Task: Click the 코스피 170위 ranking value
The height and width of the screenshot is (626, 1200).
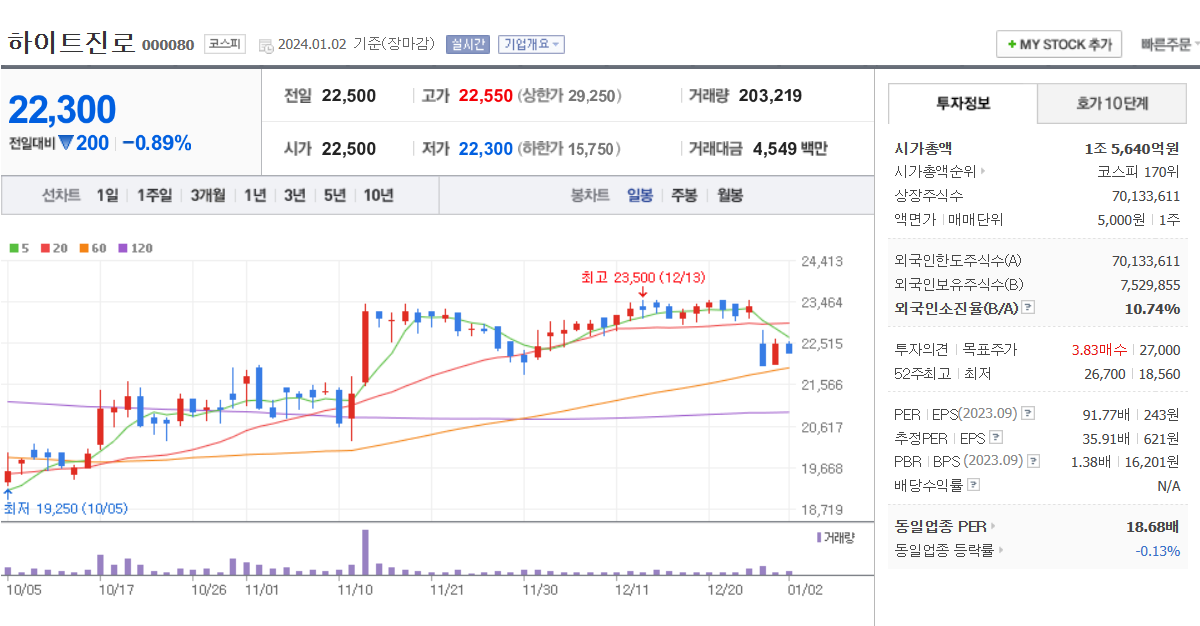Action: [x=1138, y=171]
